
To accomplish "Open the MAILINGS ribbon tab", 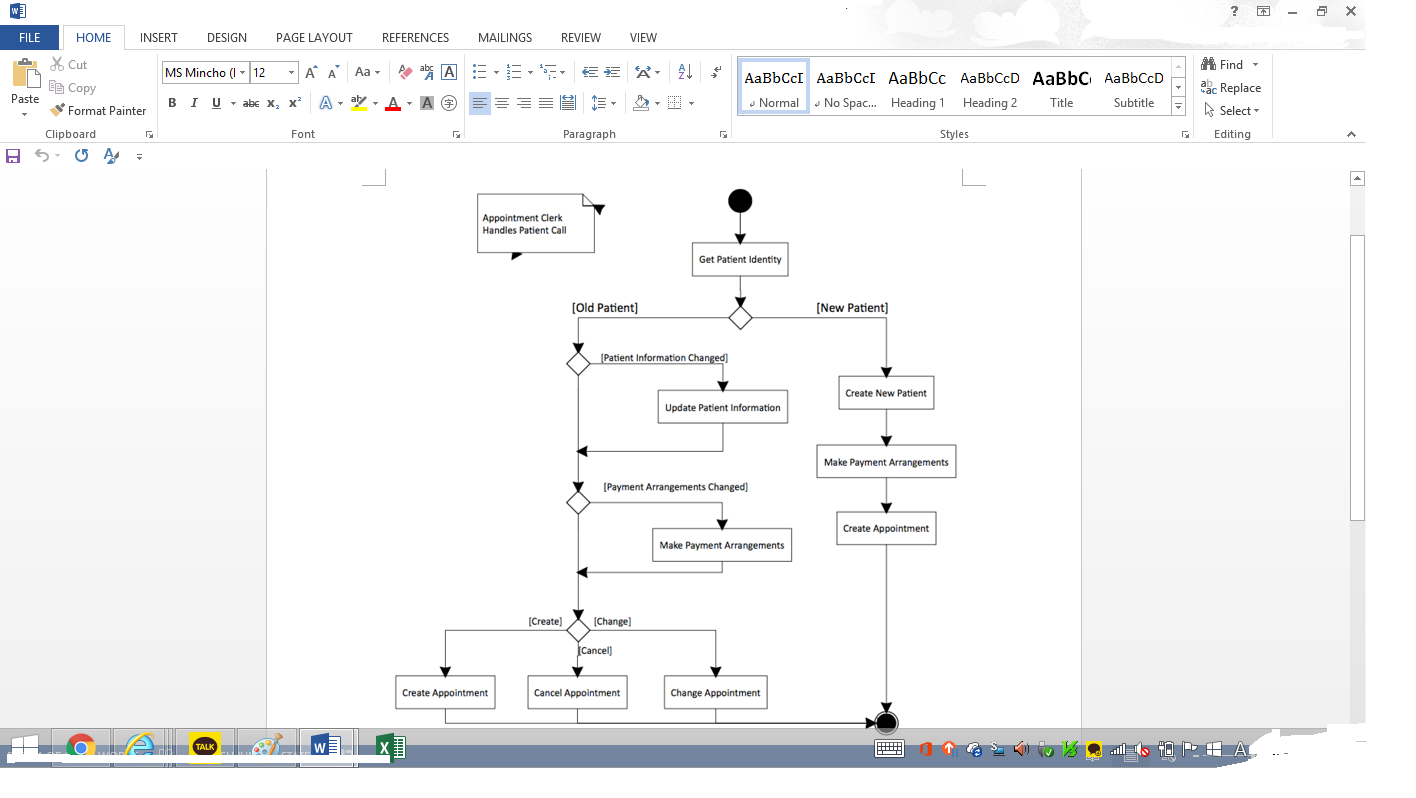I will (x=504, y=37).
